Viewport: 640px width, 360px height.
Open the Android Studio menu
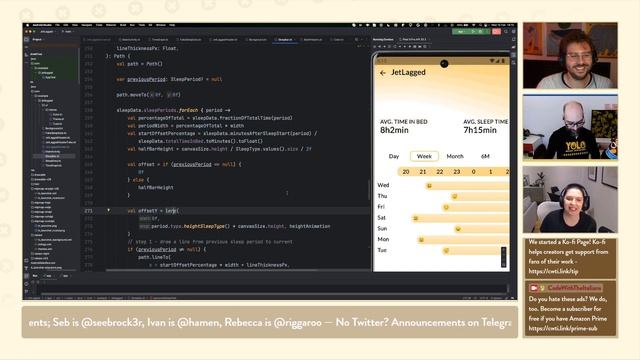[42, 25]
